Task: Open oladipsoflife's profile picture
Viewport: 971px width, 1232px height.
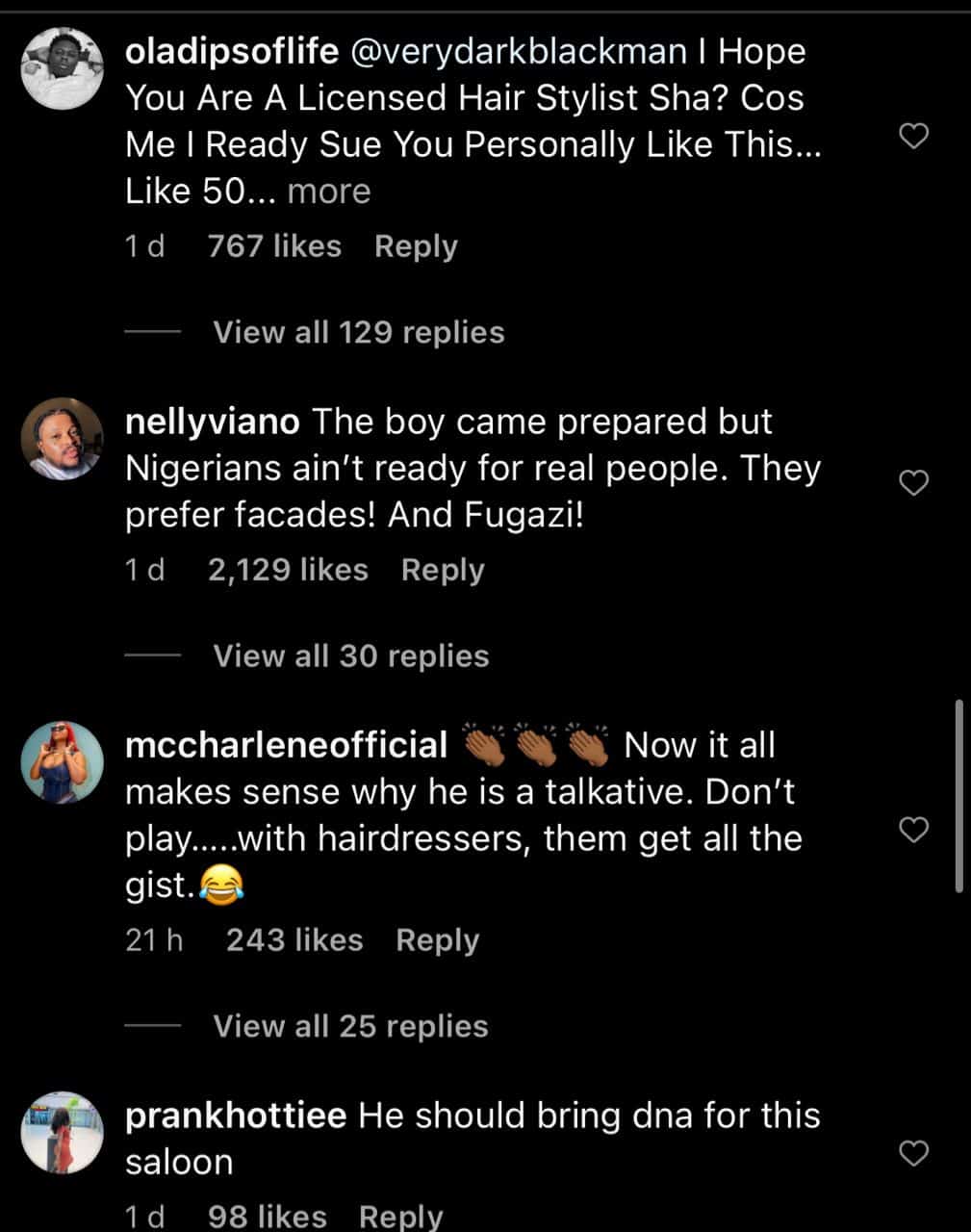Action: coord(63,68)
